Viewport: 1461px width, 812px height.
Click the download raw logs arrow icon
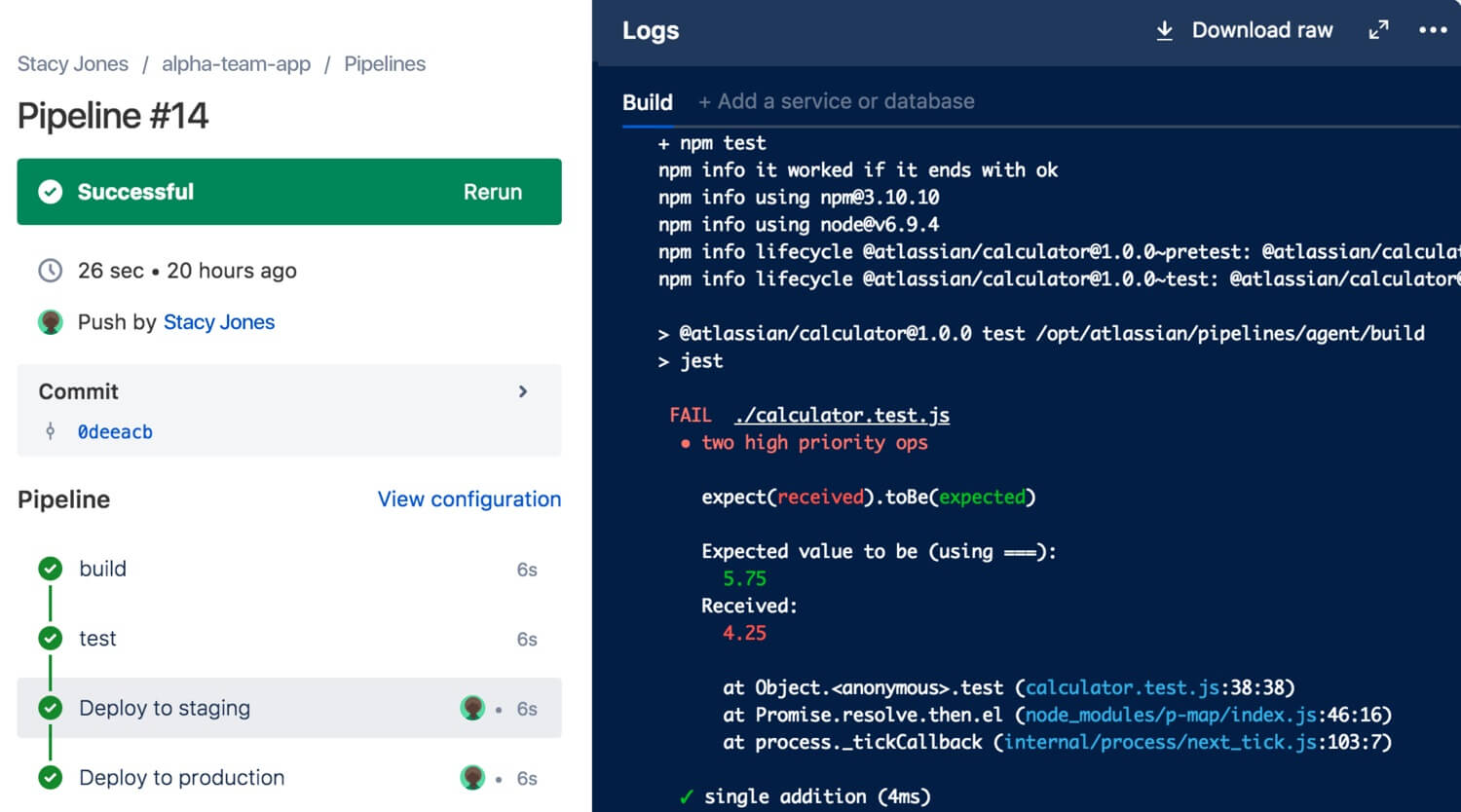coord(1164,31)
